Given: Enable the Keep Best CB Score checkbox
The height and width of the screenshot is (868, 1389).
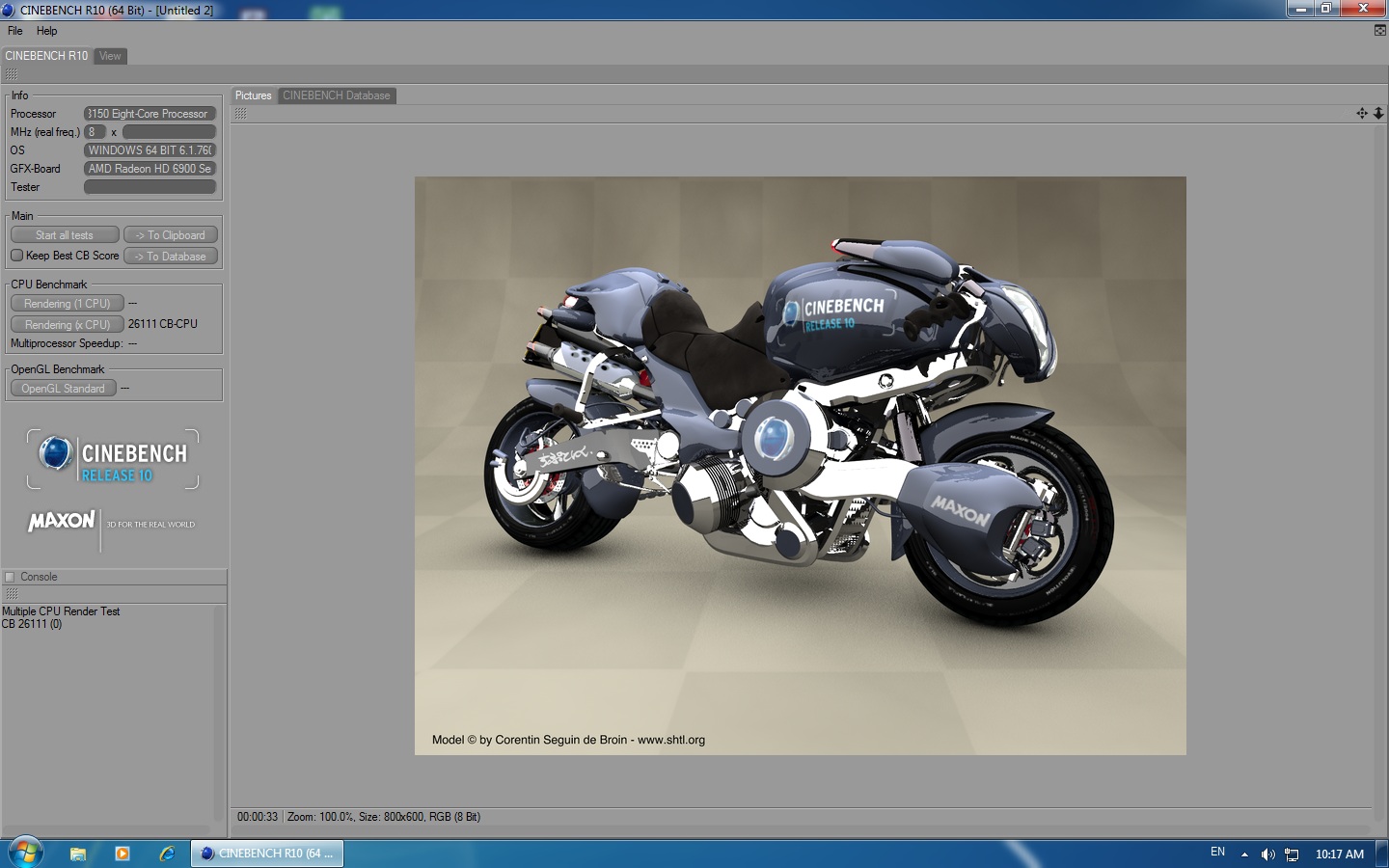Looking at the screenshot, I should tap(17, 256).
